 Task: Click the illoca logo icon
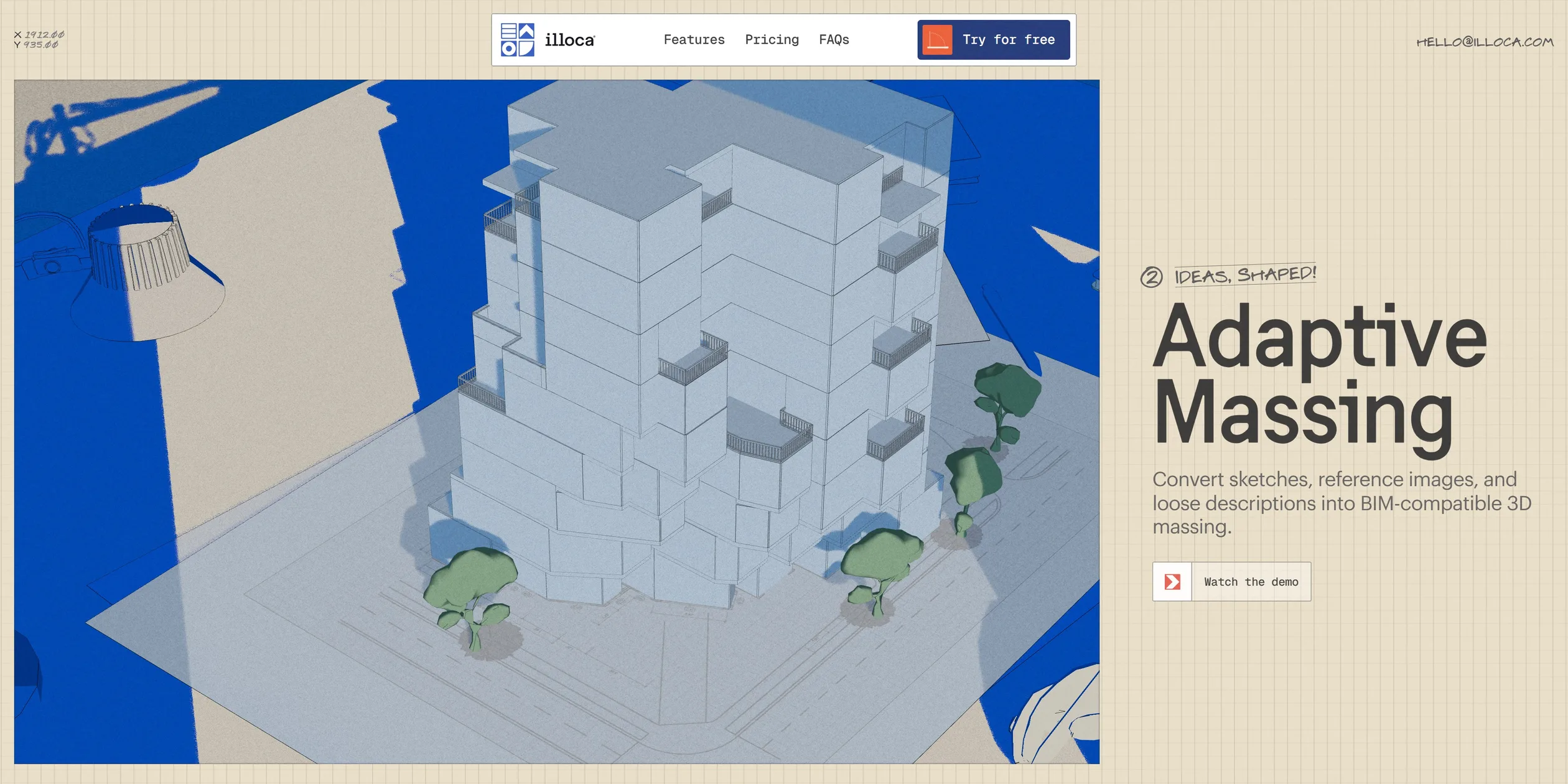click(x=517, y=40)
